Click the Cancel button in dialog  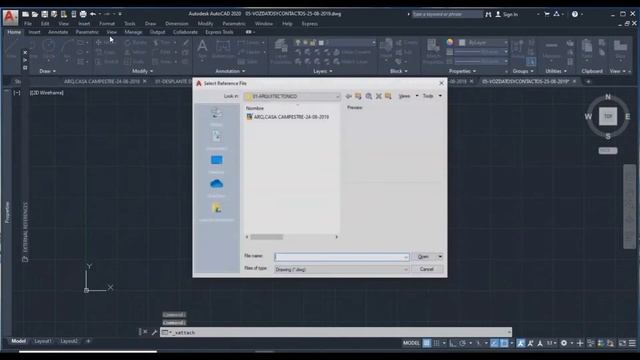point(427,269)
